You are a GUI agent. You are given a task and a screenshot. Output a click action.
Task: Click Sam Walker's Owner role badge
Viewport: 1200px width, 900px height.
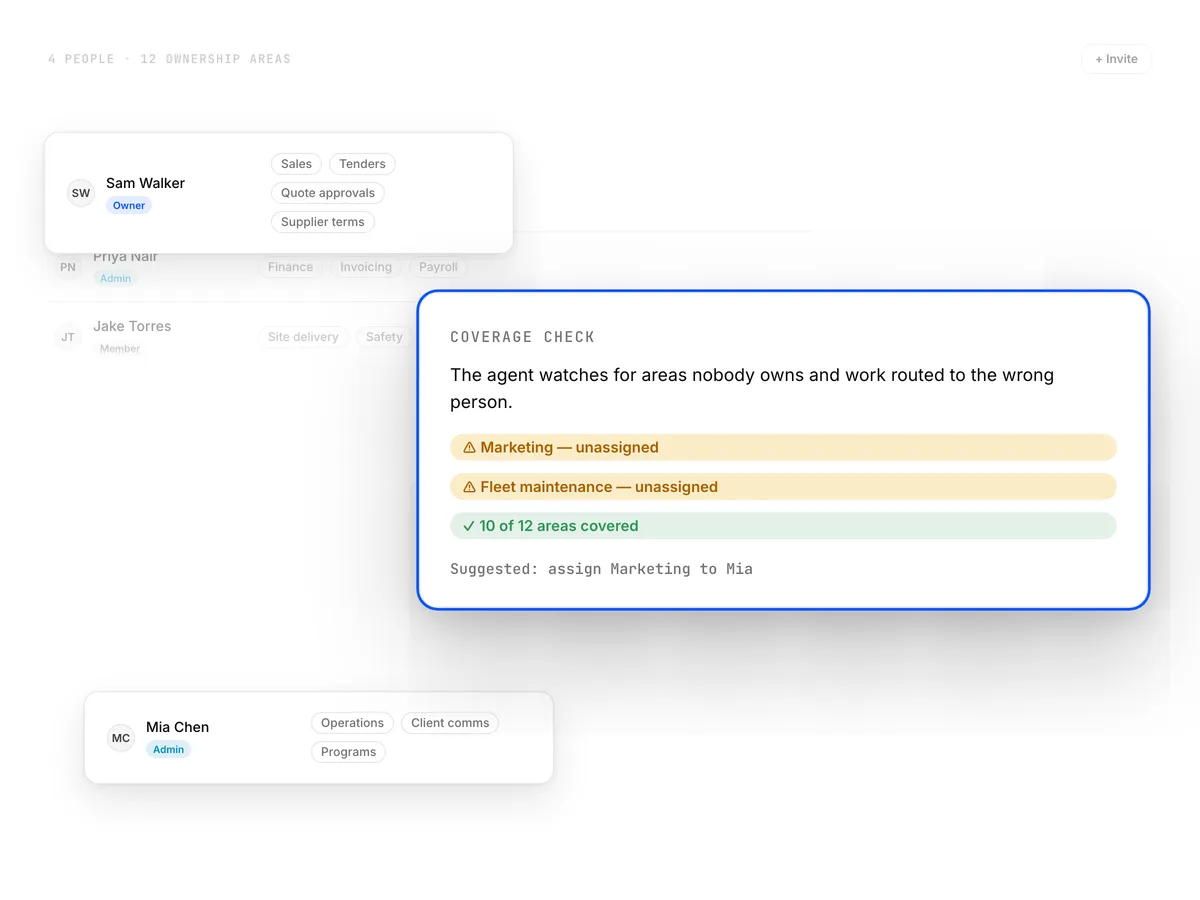[129, 206]
